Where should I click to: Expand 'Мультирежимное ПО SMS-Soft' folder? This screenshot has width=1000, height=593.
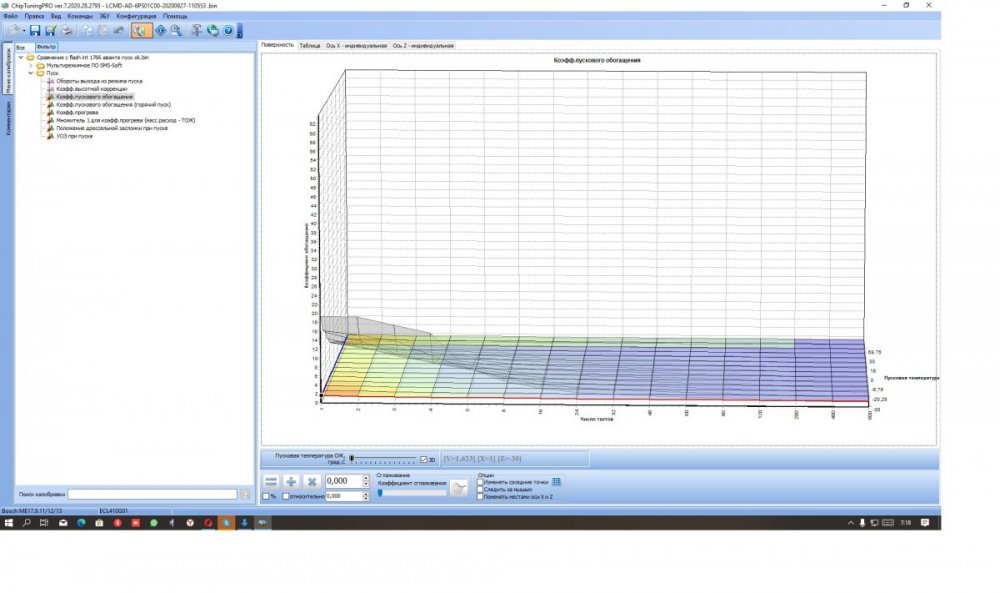(x=31, y=65)
